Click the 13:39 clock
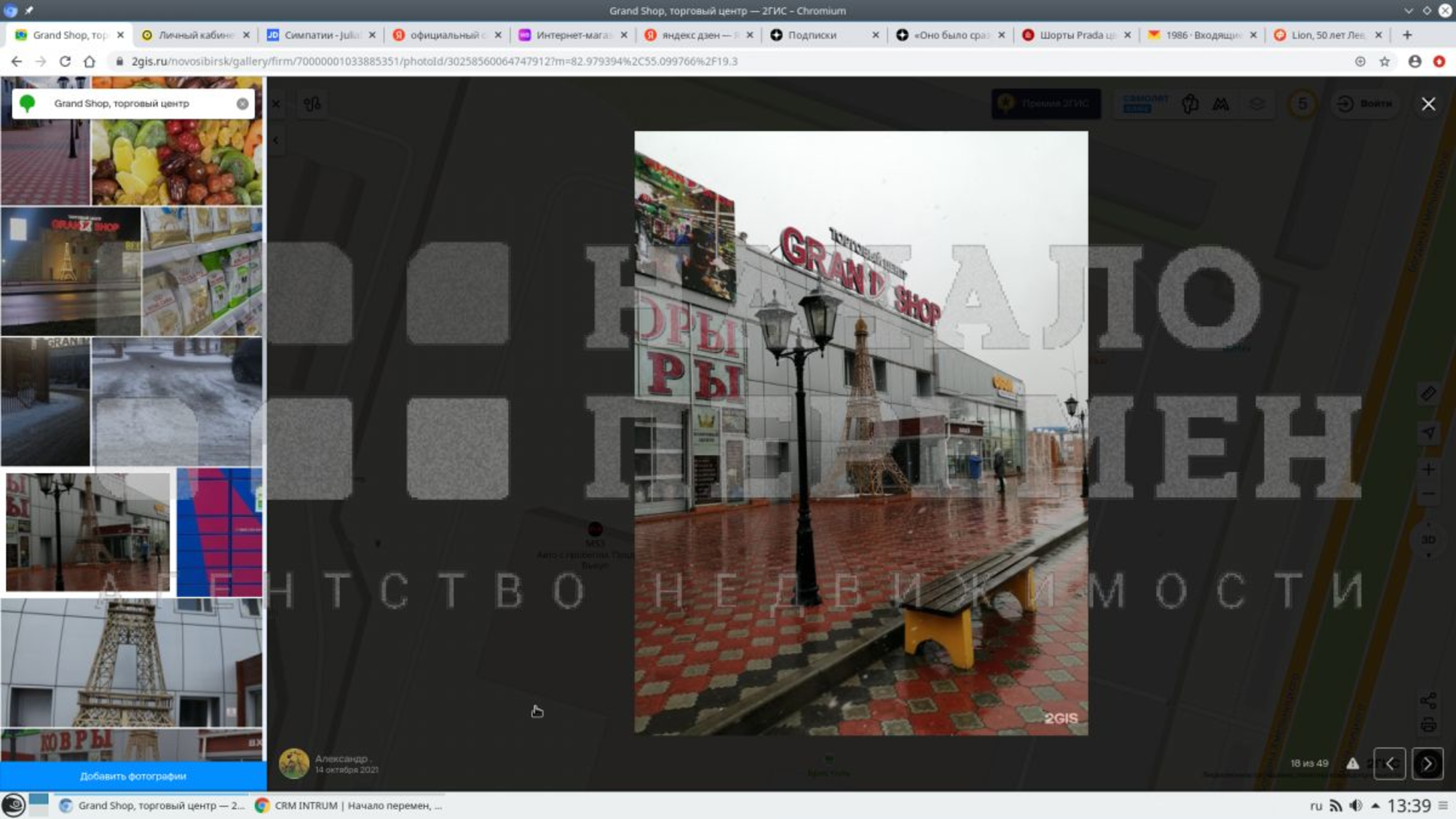This screenshot has height=819, width=1456. pos(1409,806)
